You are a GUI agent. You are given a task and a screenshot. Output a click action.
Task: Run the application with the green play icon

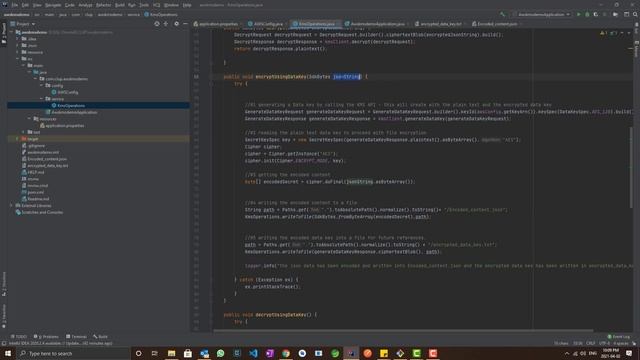tap(578, 14)
